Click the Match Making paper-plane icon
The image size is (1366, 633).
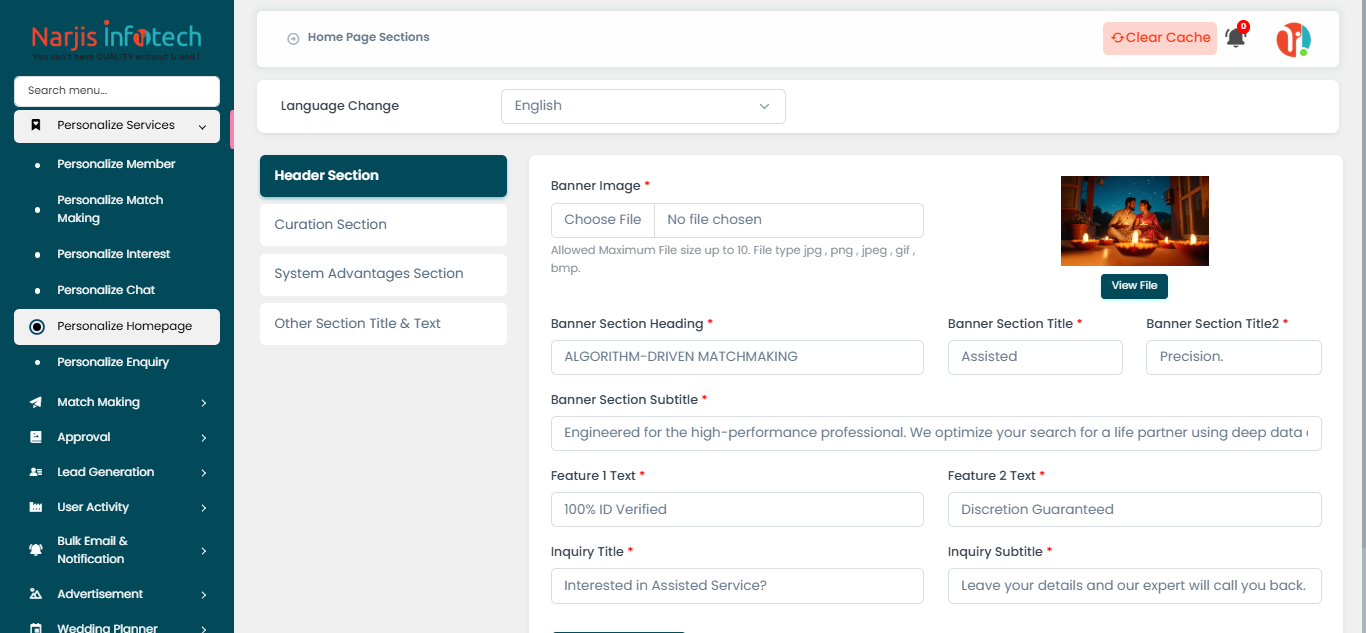pos(36,402)
